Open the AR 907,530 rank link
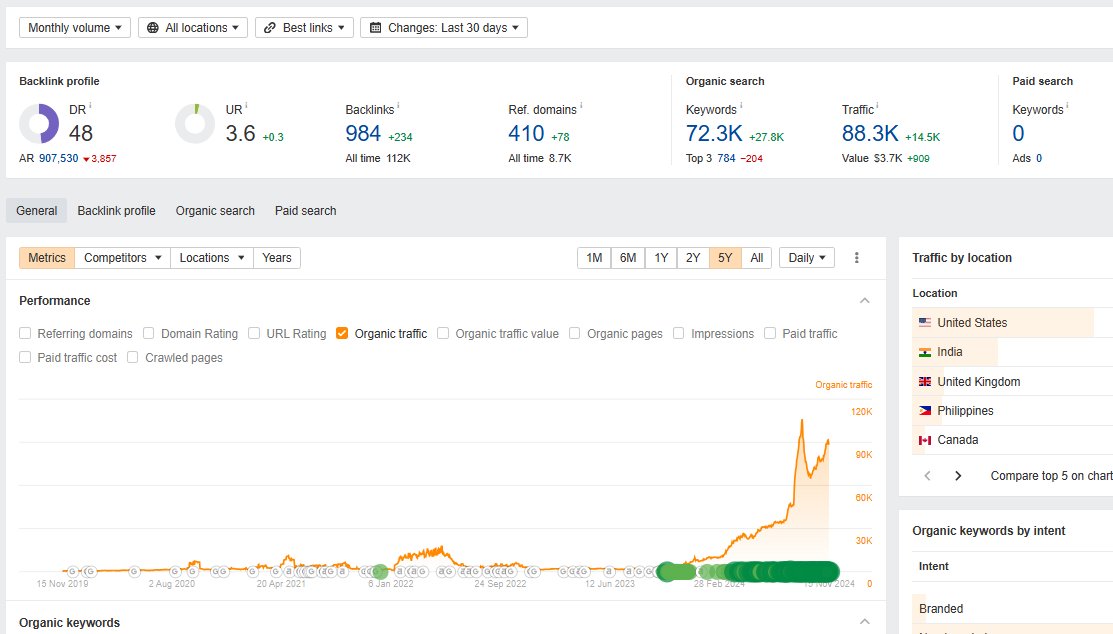 tap(58, 158)
